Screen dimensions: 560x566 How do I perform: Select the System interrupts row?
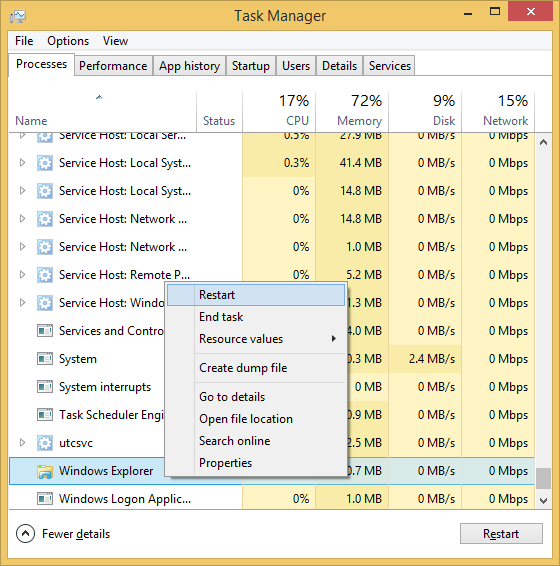click(x=272, y=387)
